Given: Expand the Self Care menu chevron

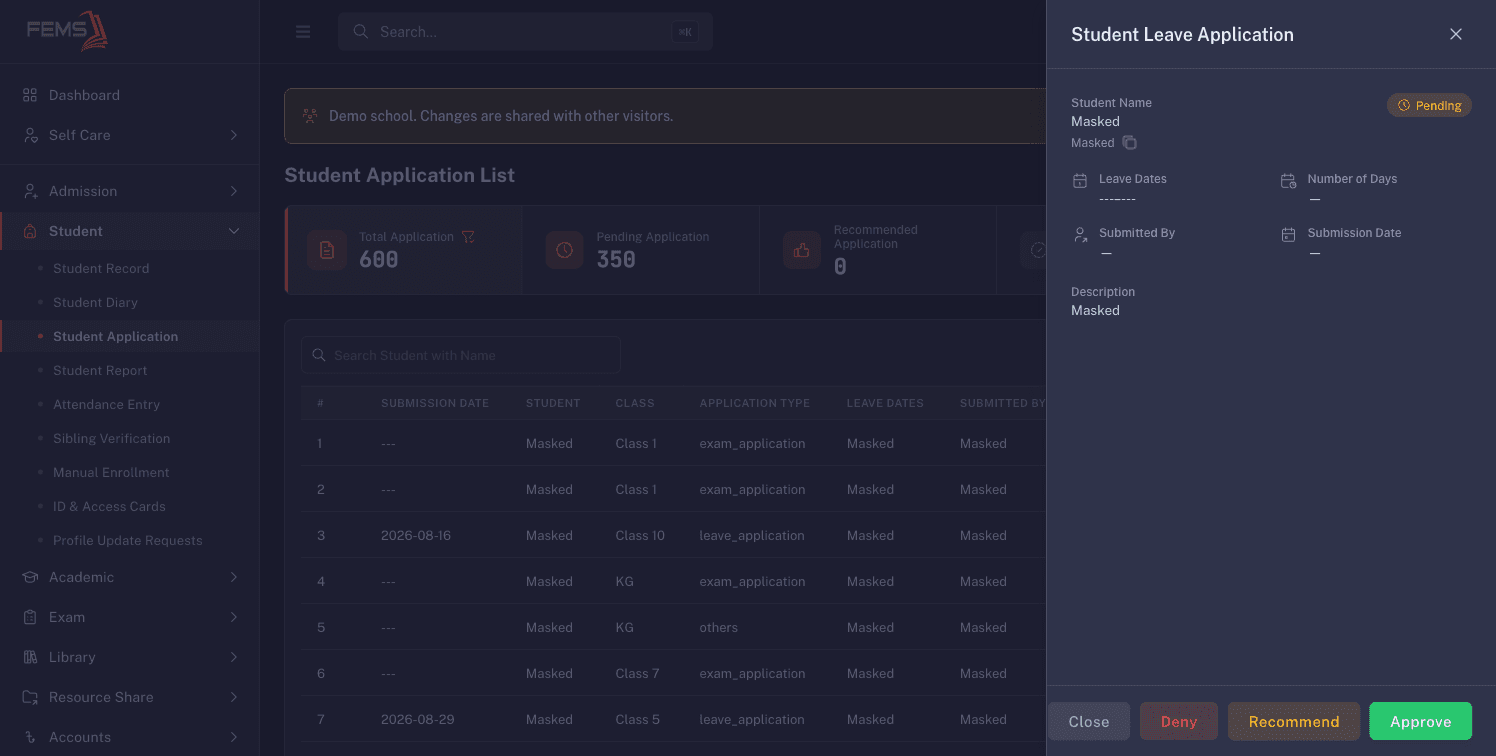Looking at the screenshot, I should [234, 135].
